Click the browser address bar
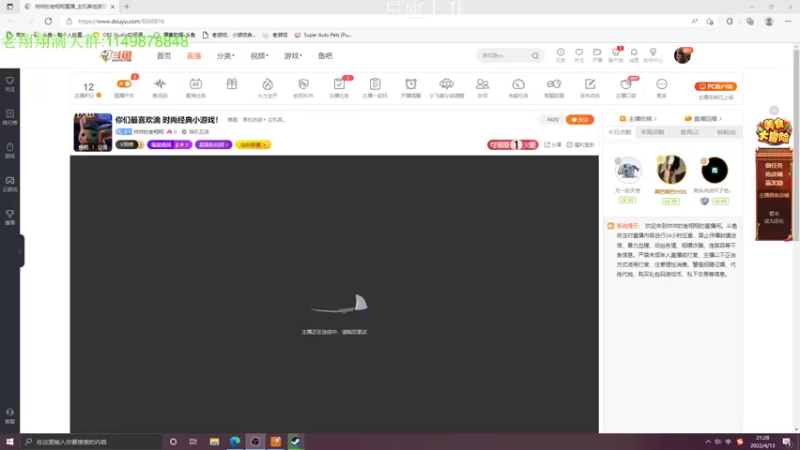Viewport: 800px width, 450px height. 372,21
